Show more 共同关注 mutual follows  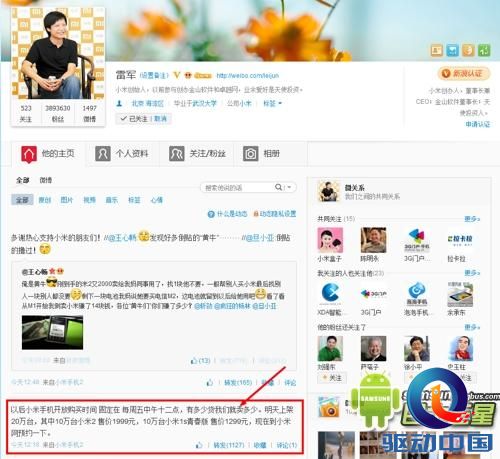click(x=472, y=219)
